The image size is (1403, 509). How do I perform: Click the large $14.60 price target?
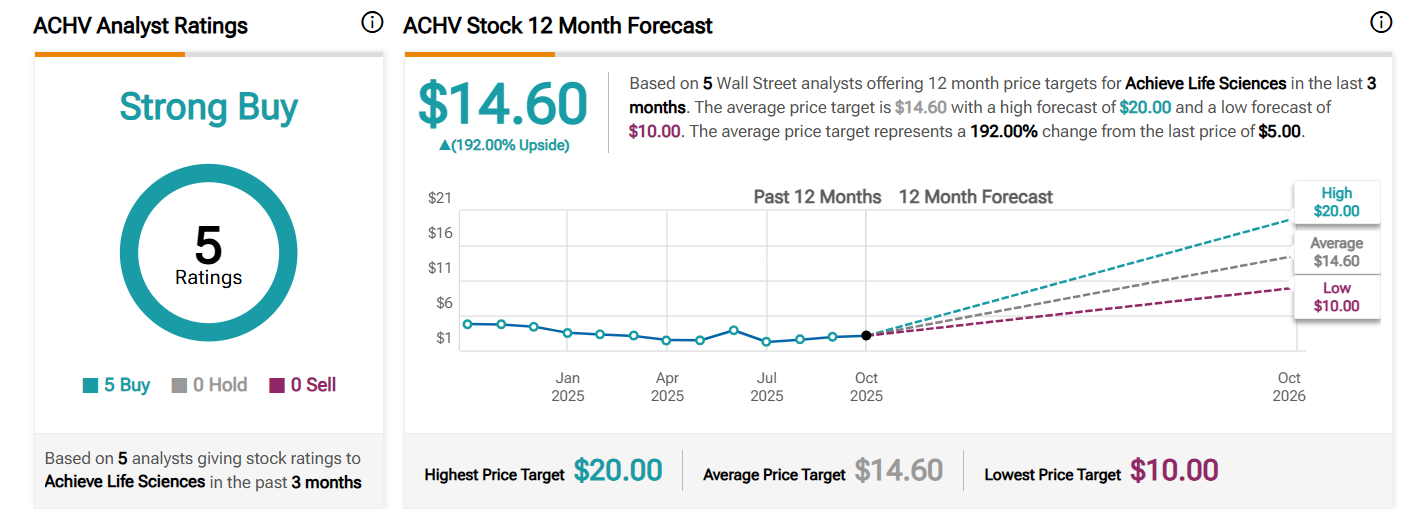coord(503,103)
